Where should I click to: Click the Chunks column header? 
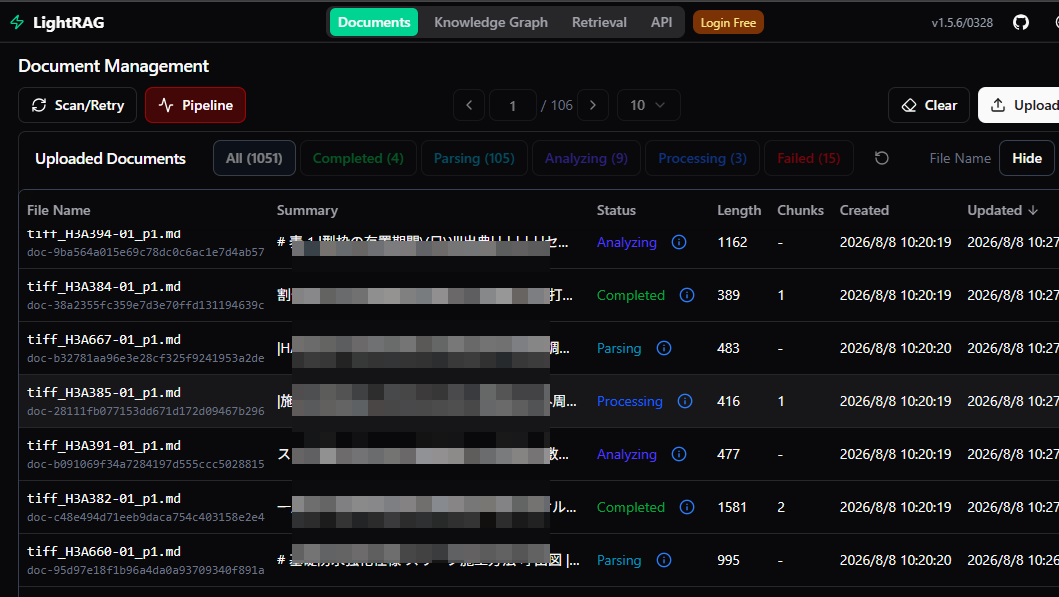[800, 210]
